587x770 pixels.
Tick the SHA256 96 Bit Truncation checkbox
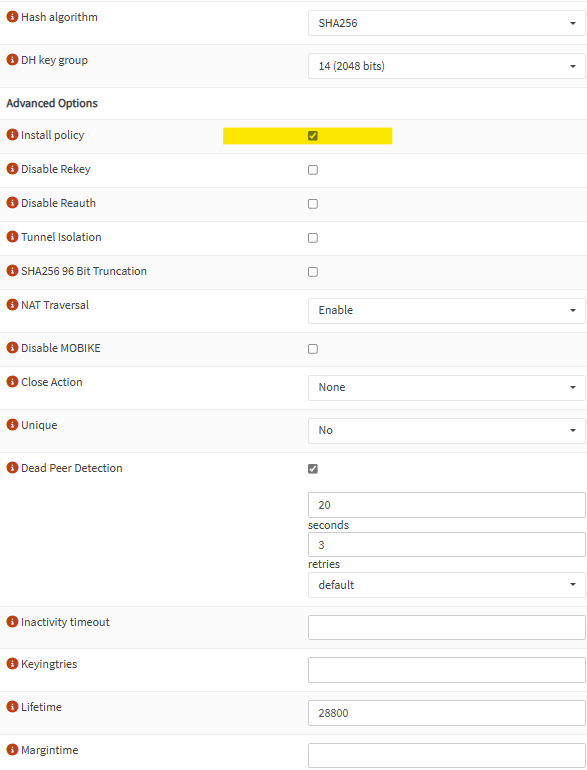(x=313, y=272)
